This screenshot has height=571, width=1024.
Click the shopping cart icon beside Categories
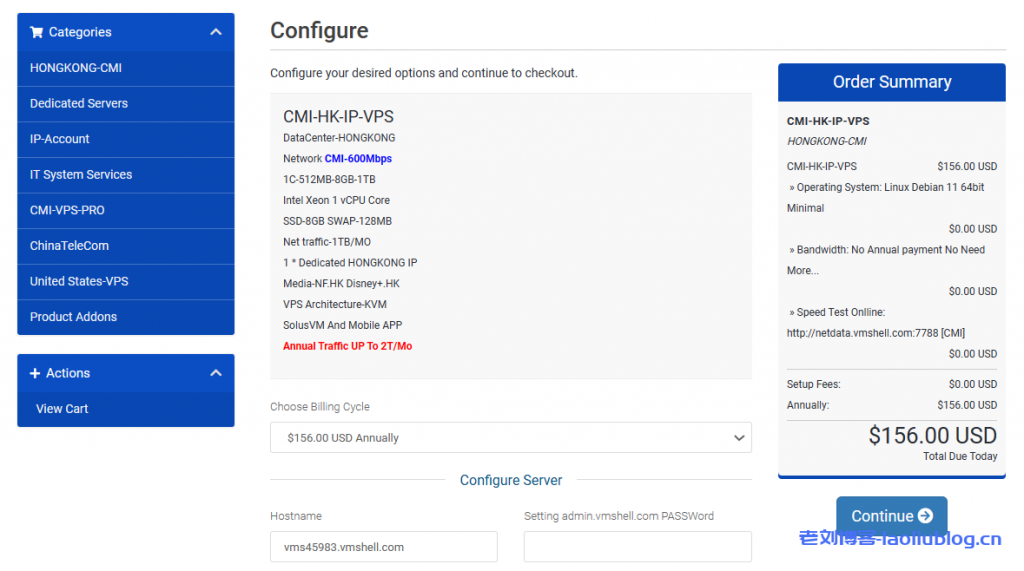point(37,32)
